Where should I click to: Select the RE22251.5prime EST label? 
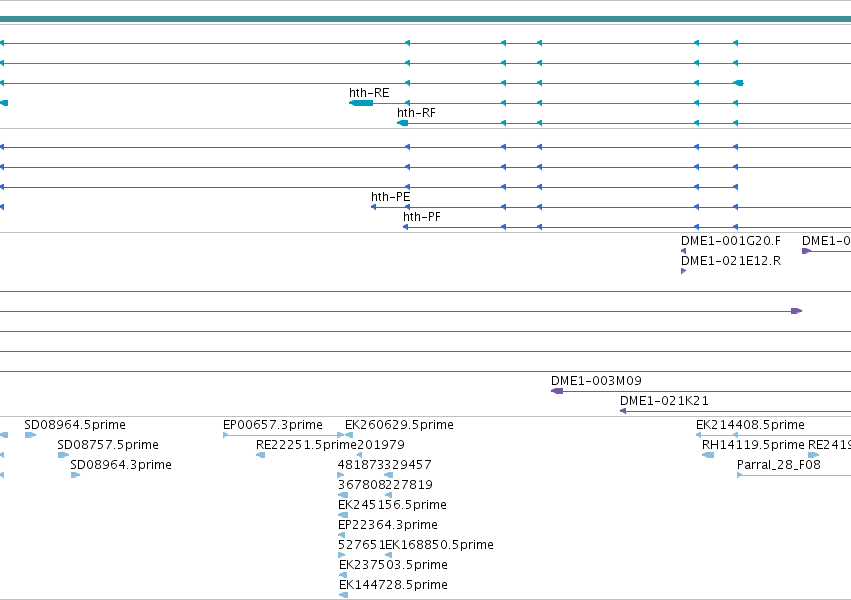click(x=306, y=445)
